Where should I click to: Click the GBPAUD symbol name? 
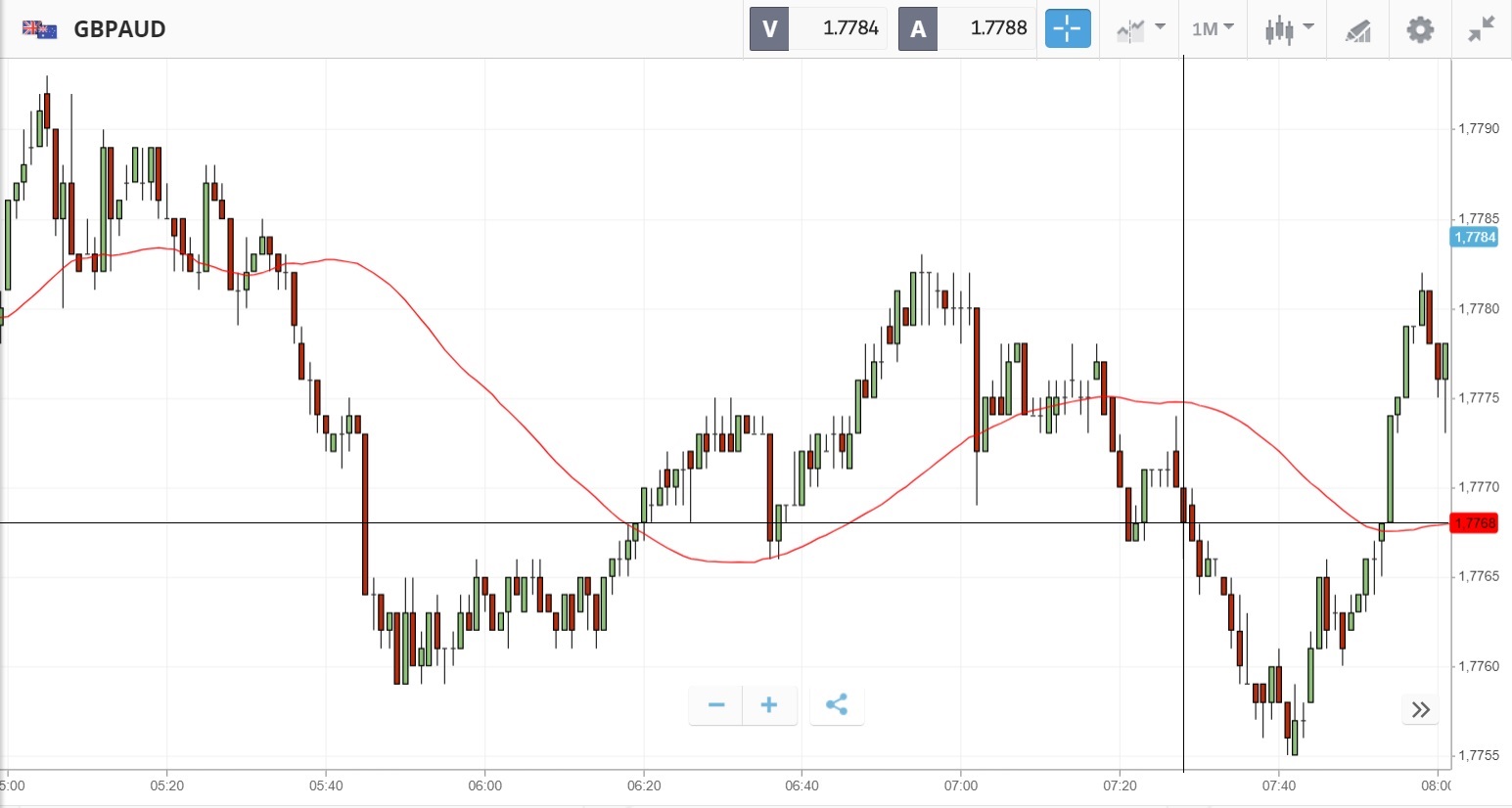(119, 29)
